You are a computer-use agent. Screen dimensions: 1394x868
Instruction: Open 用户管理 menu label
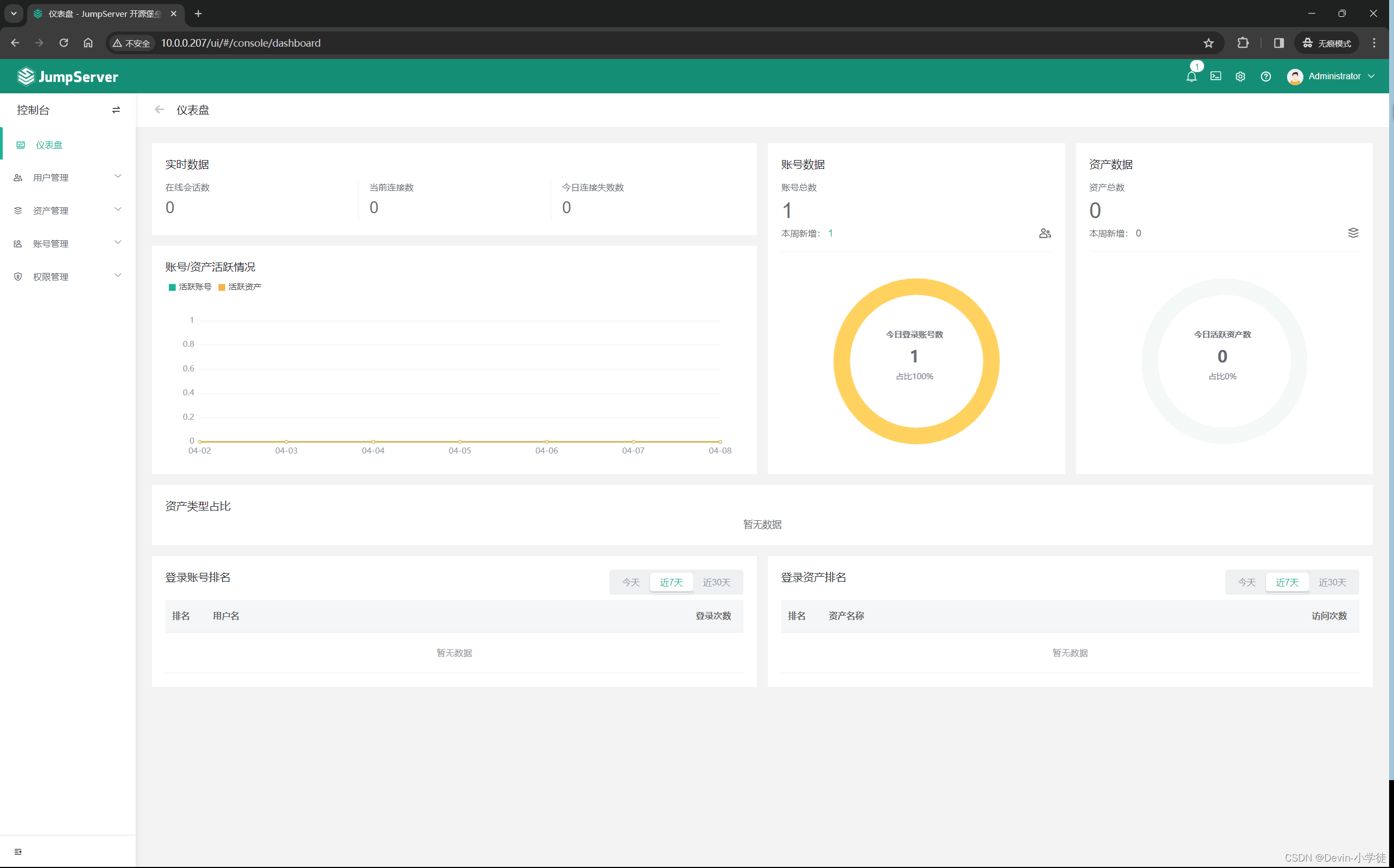coord(50,178)
